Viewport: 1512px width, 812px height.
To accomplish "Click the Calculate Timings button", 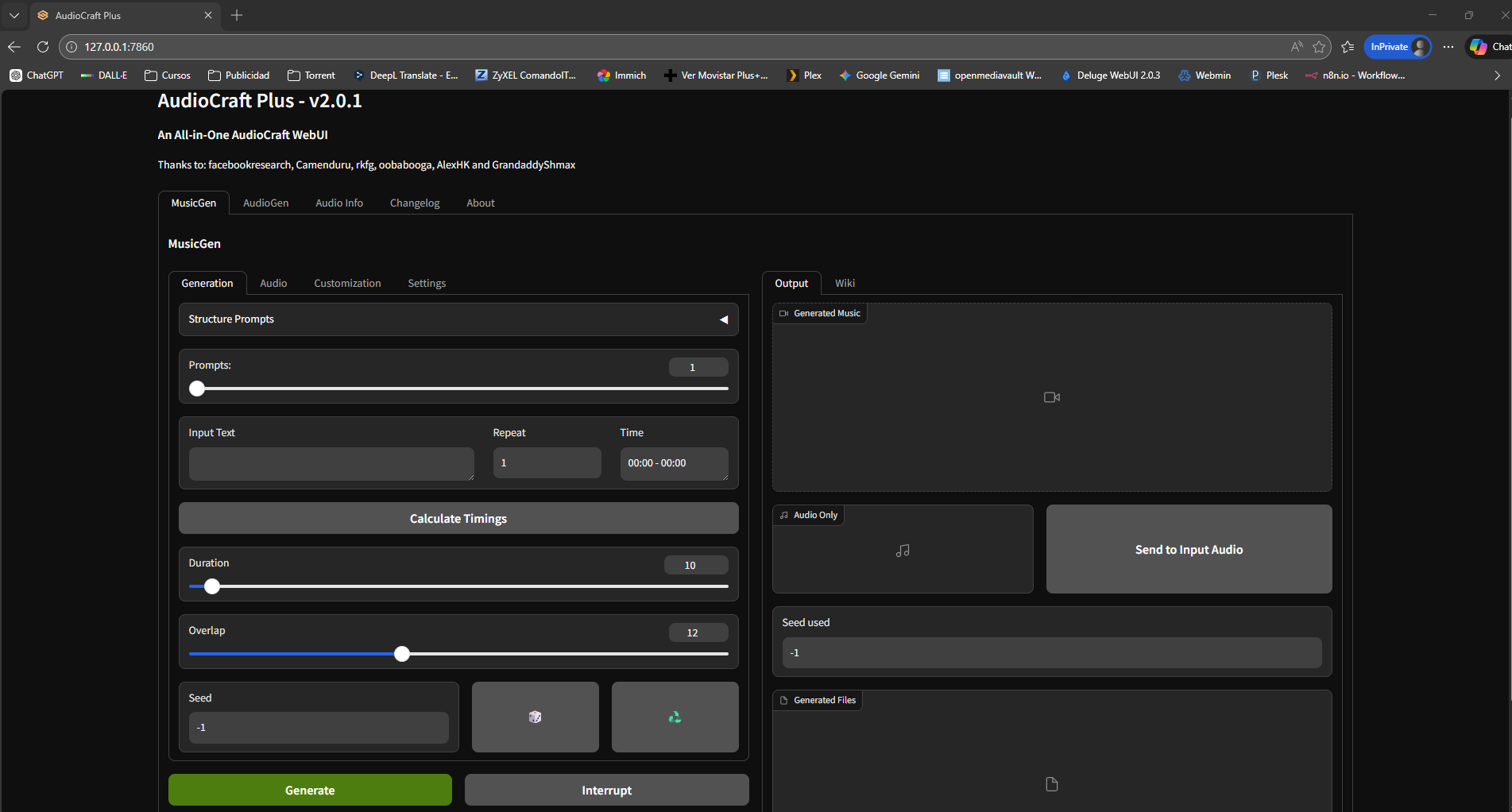I will (458, 519).
